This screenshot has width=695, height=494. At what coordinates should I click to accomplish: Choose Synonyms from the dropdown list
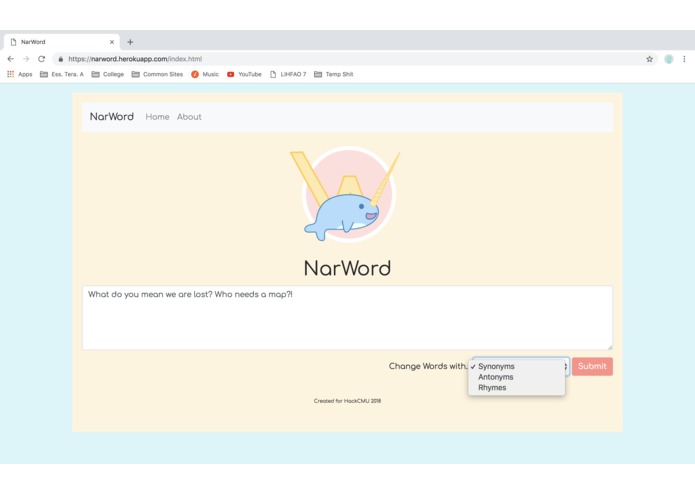[x=516, y=366]
